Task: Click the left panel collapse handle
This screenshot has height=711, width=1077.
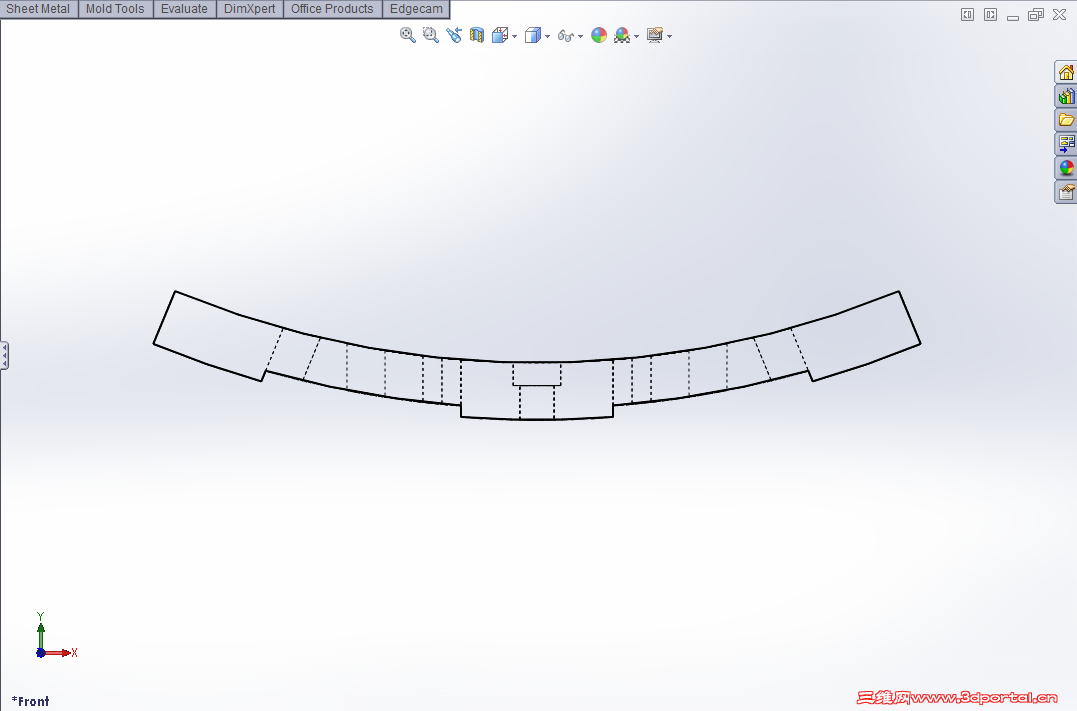Action: pyautogui.click(x=4, y=356)
